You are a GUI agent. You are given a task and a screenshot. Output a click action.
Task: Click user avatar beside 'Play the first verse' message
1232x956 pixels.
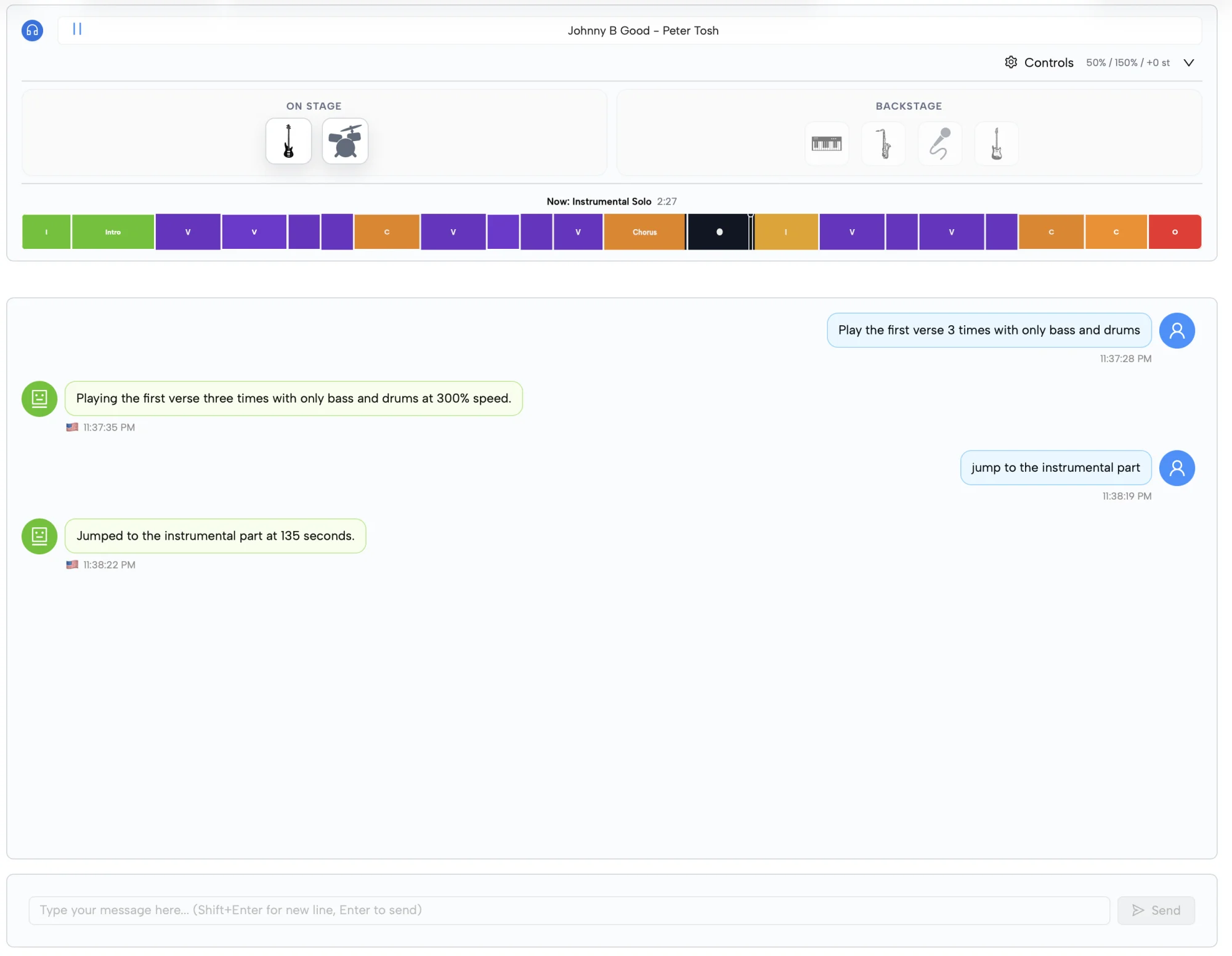click(1177, 331)
